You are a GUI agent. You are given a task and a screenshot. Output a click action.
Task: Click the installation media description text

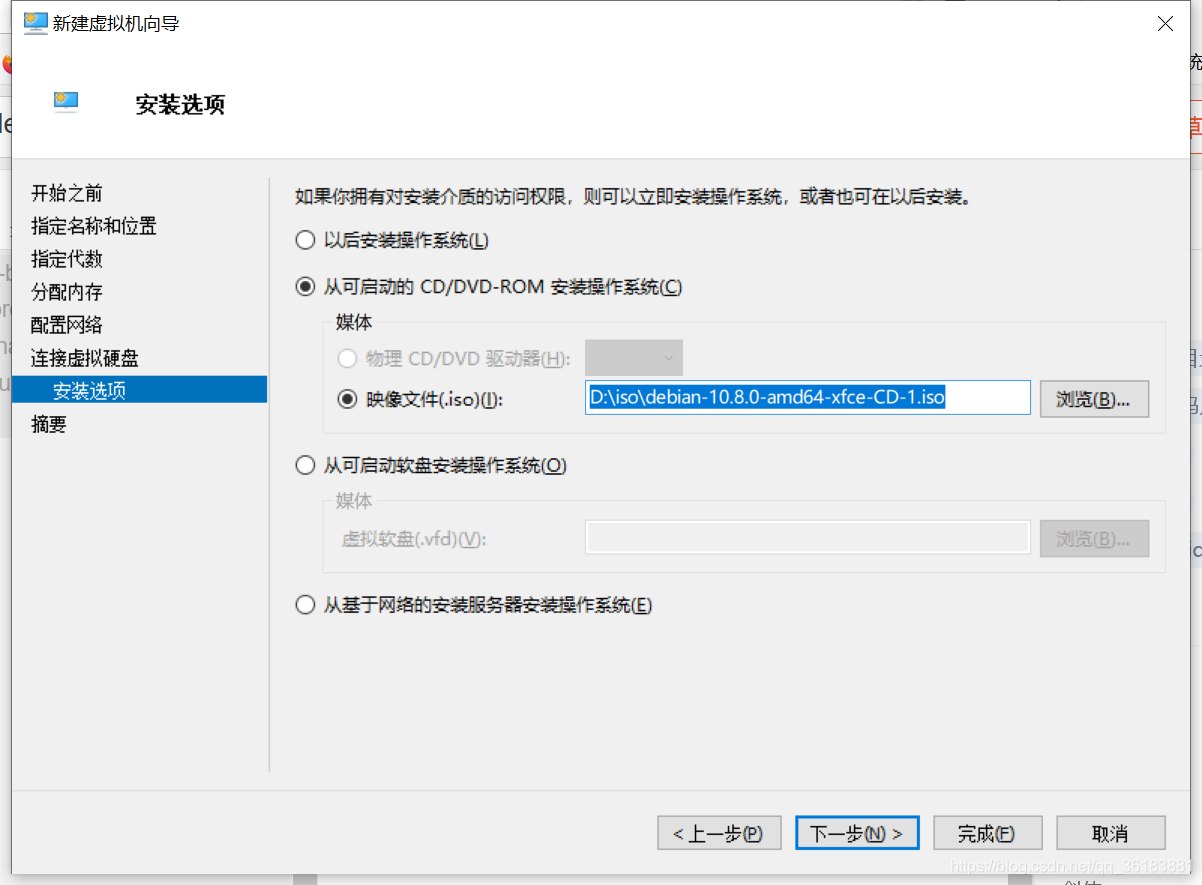pyautogui.click(x=634, y=197)
